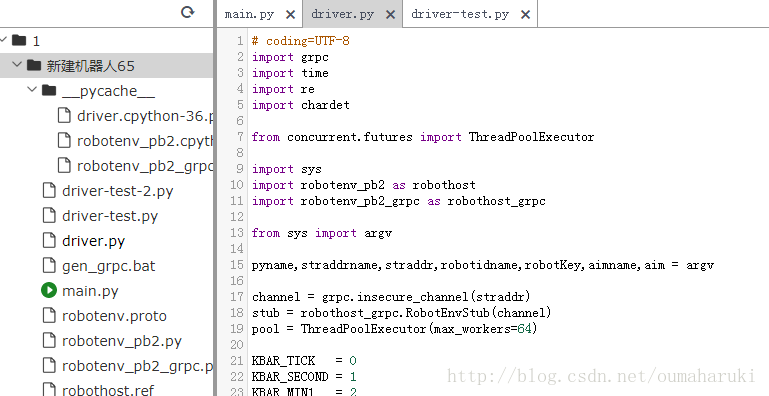The image size is (769, 396).
Task: Open driver-test-2.py in the file tree
Action: pyautogui.click(x=117, y=191)
